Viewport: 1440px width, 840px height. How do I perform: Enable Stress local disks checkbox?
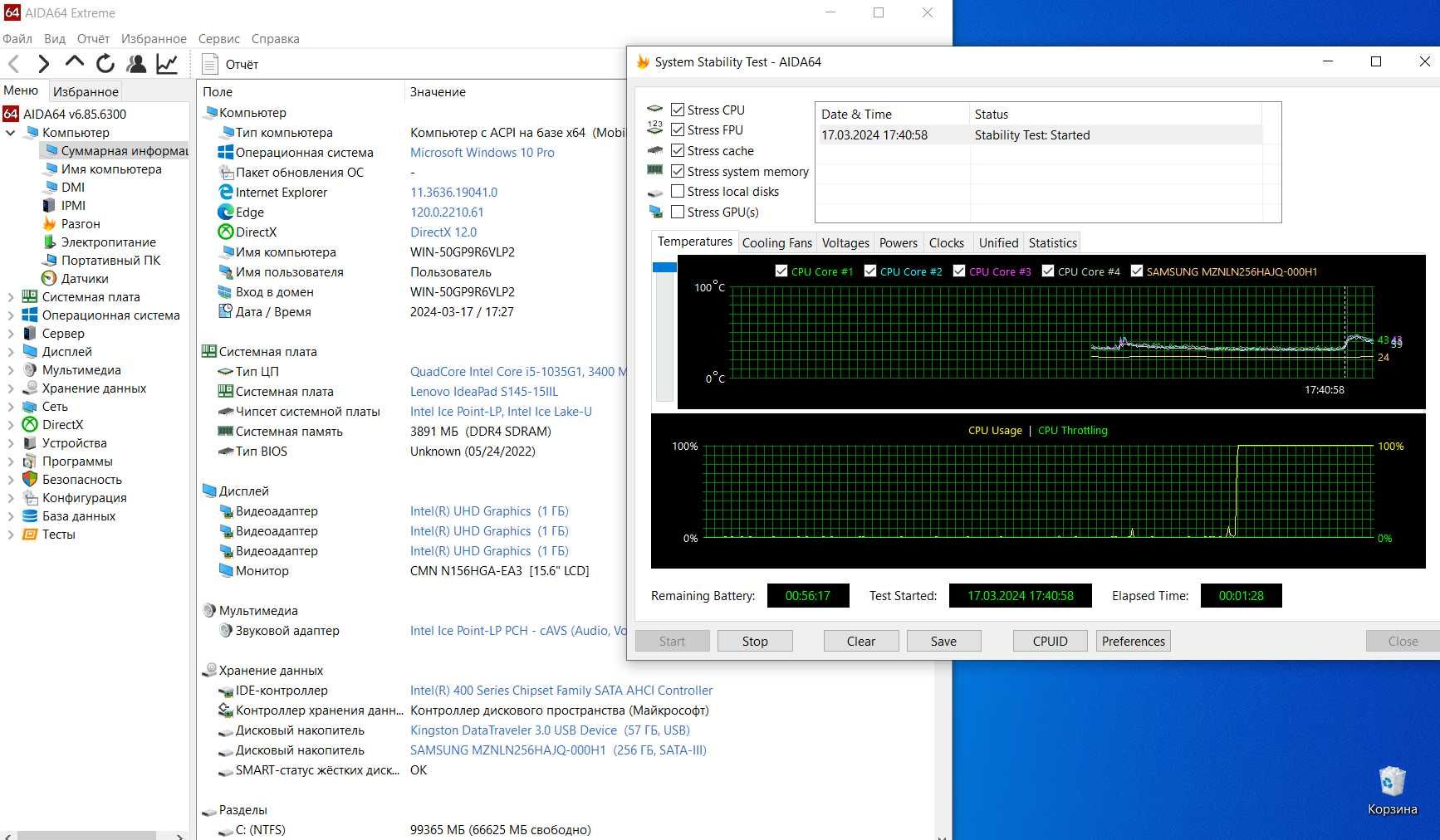pos(678,191)
